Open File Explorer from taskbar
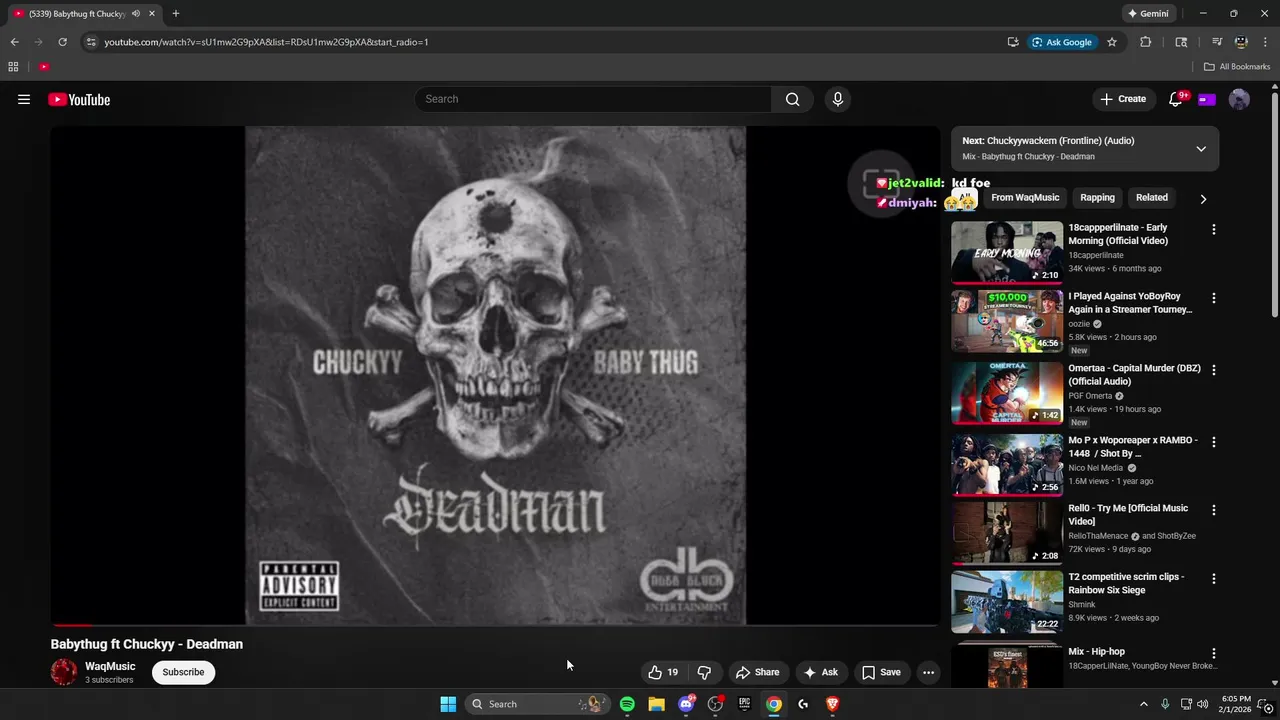 [x=656, y=704]
